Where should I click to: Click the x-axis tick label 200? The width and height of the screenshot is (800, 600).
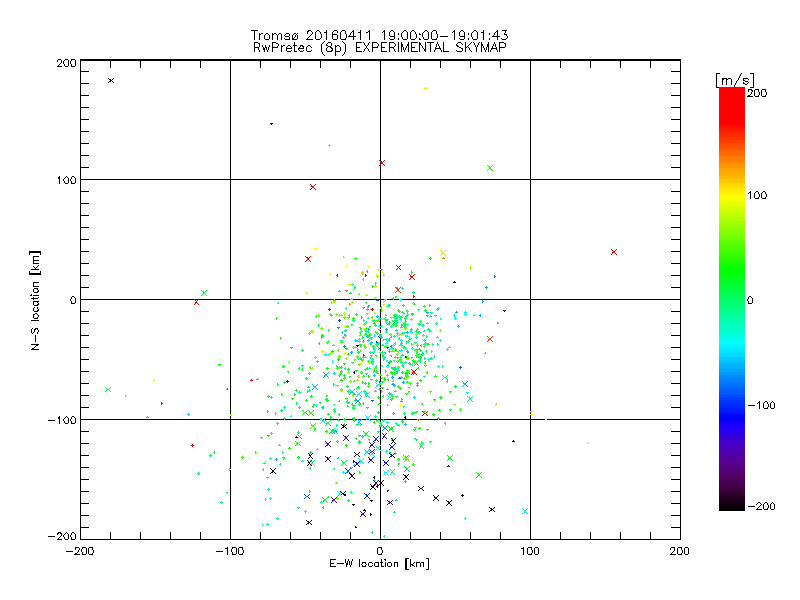[680, 551]
